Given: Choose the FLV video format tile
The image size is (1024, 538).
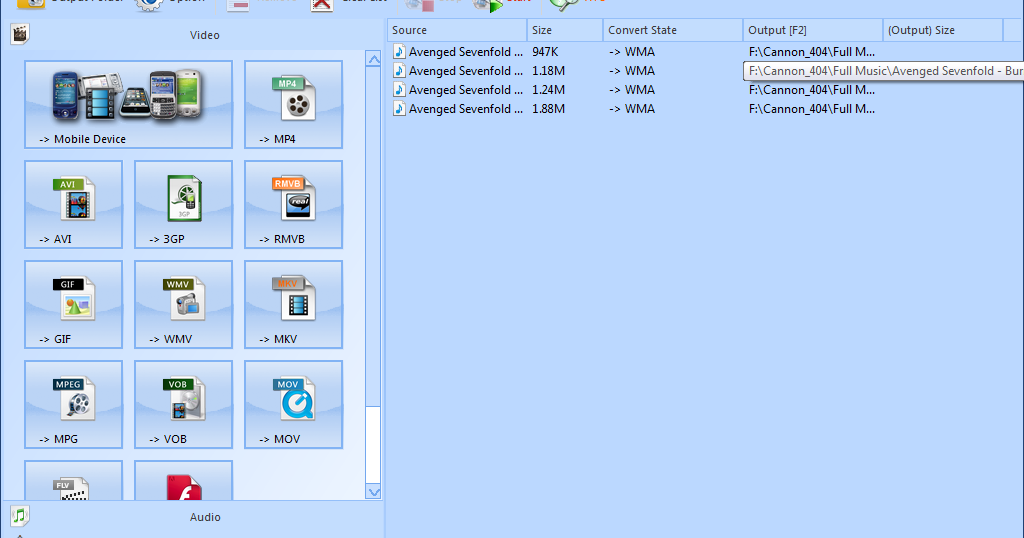Looking at the screenshot, I should pyautogui.click(x=74, y=481).
